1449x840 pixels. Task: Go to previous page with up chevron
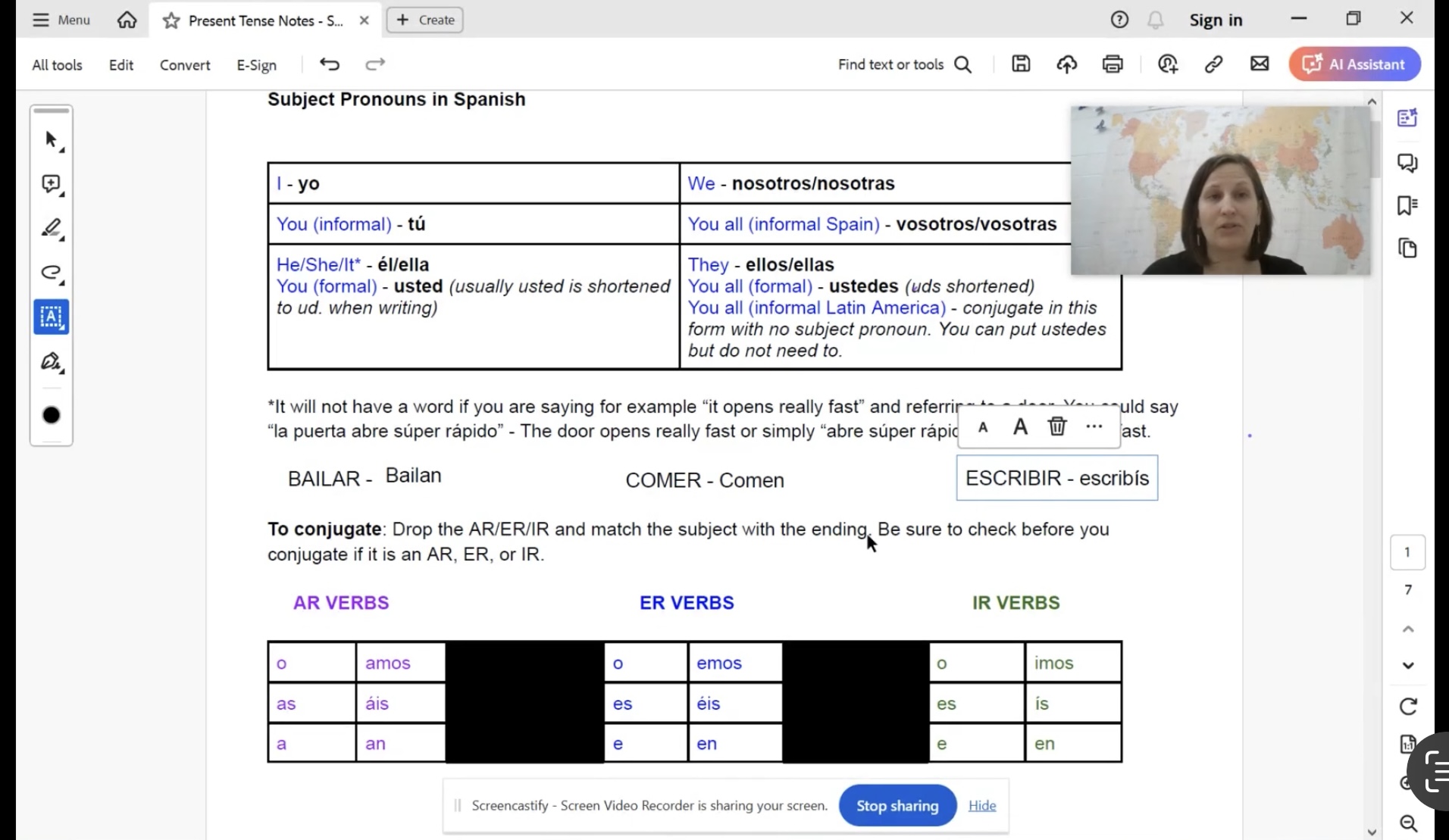tap(1407, 629)
